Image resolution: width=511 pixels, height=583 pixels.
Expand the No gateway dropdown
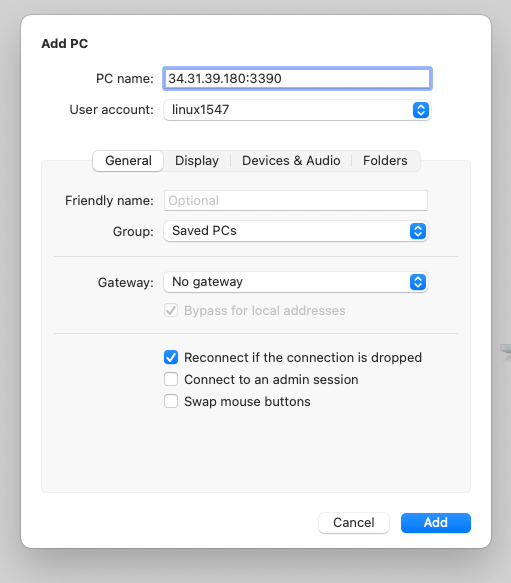click(x=296, y=282)
